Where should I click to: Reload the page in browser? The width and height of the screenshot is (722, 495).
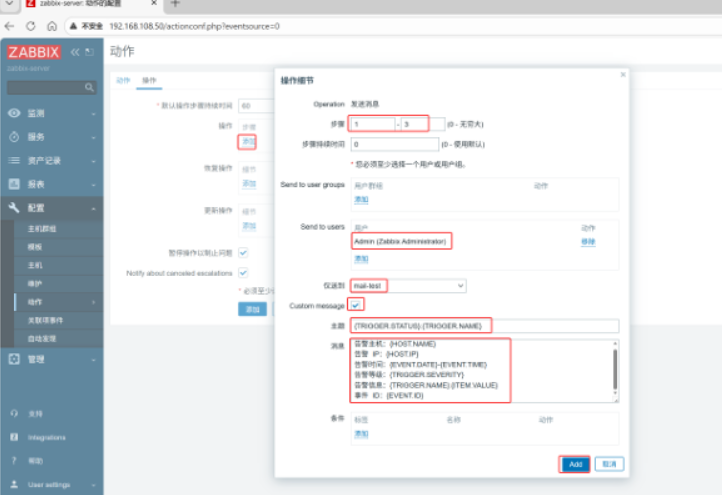click(x=30, y=26)
